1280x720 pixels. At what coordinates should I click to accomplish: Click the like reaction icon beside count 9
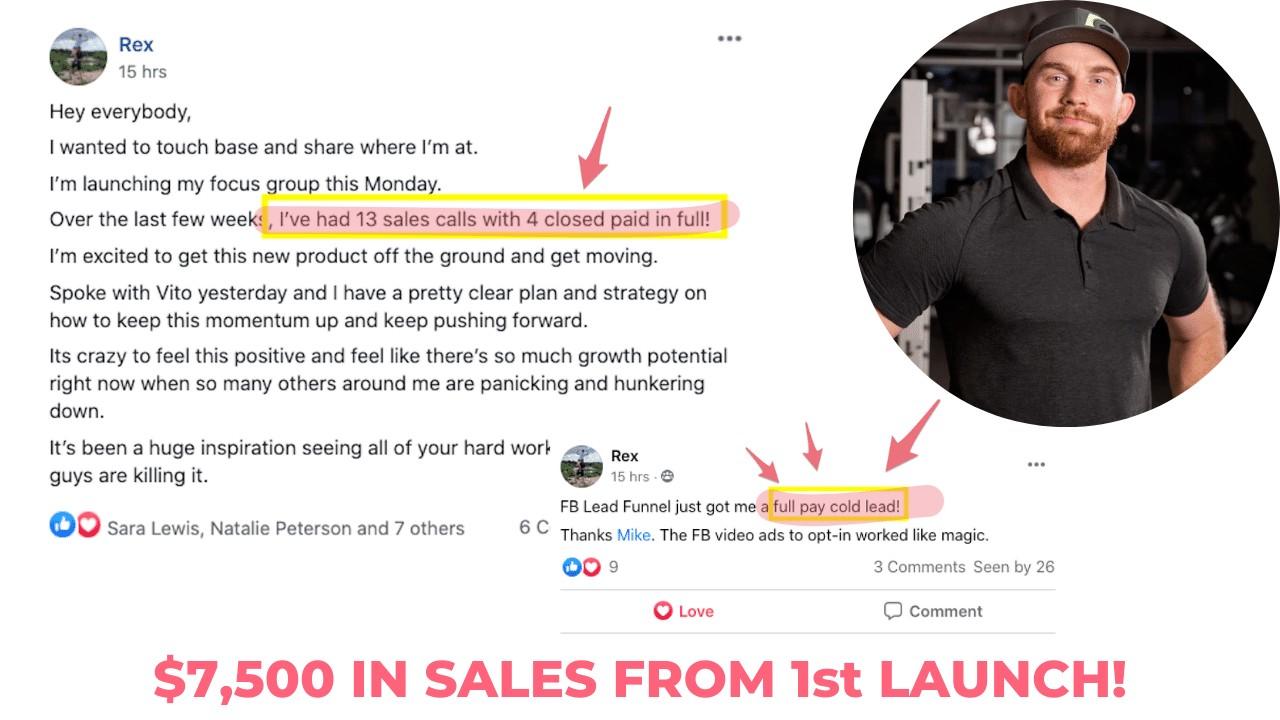(x=571, y=567)
